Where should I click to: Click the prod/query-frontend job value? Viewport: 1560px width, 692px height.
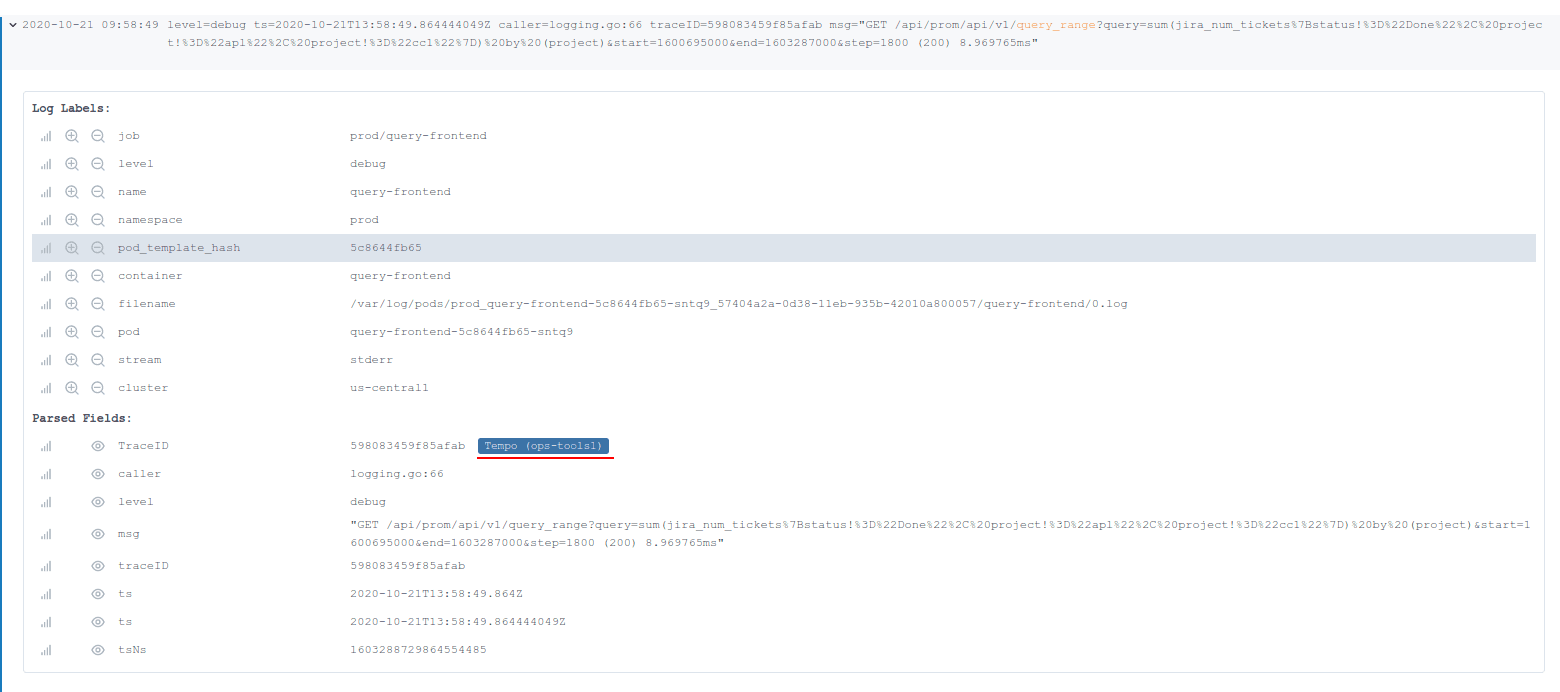pos(418,136)
